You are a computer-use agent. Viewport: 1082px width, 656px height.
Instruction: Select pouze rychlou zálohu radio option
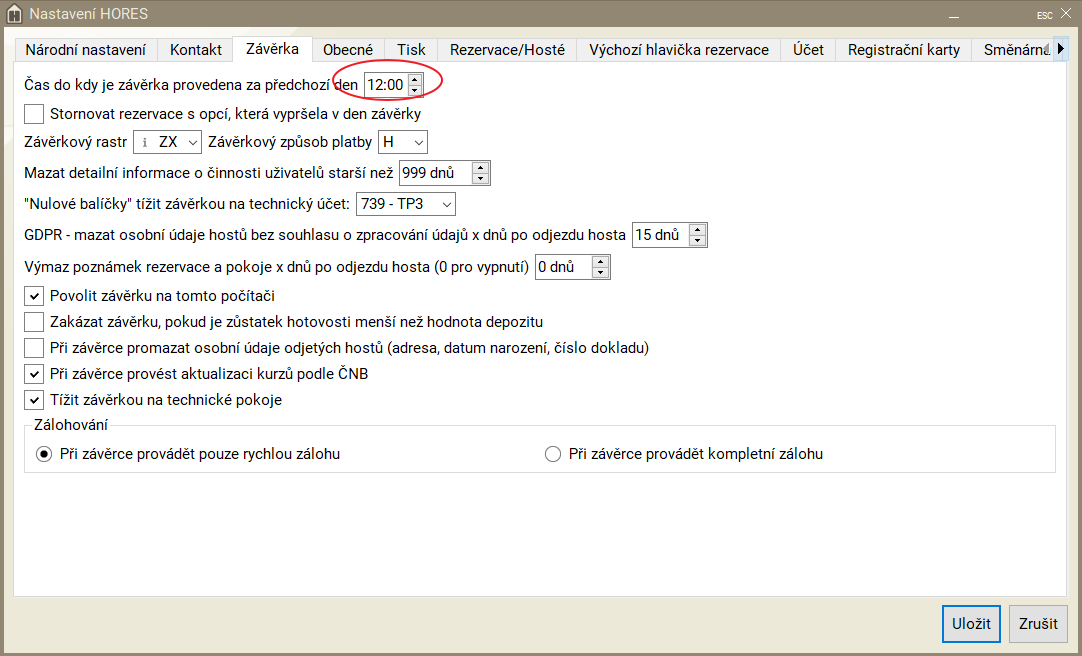pos(44,454)
